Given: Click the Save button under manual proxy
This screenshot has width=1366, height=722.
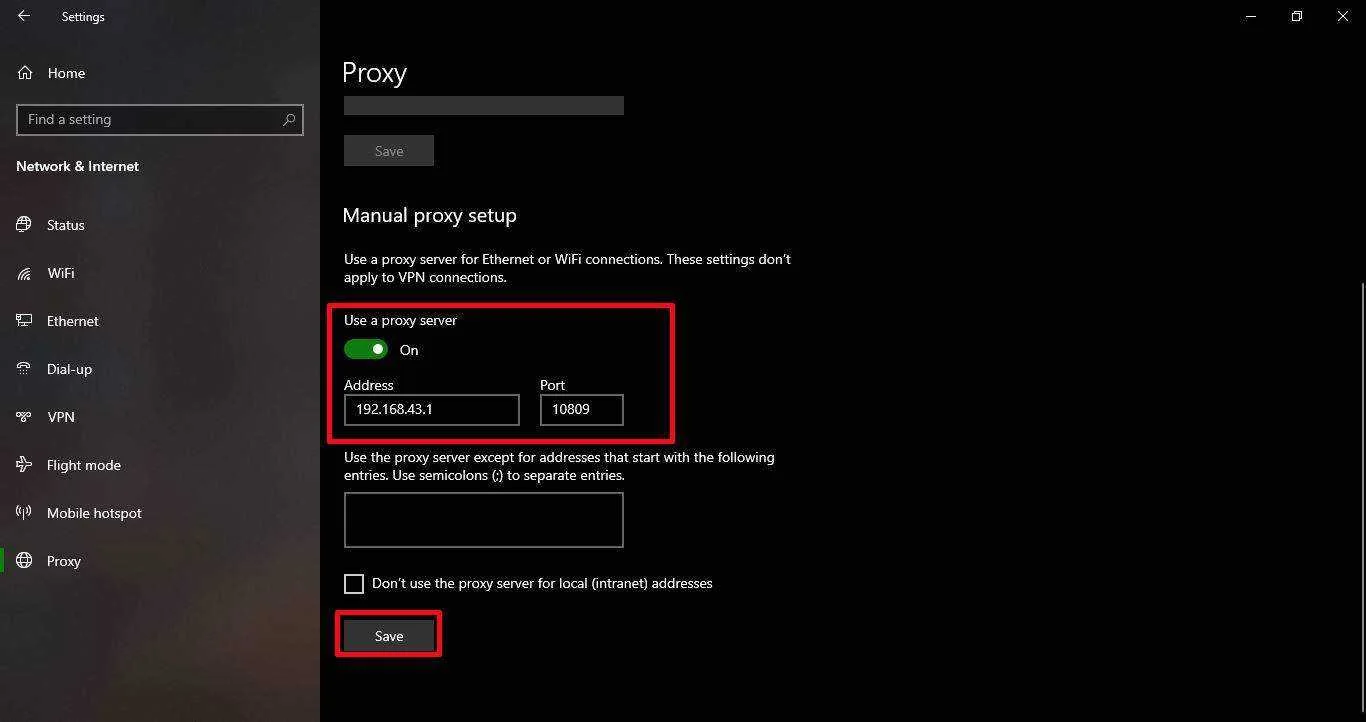Looking at the screenshot, I should coord(389,636).
